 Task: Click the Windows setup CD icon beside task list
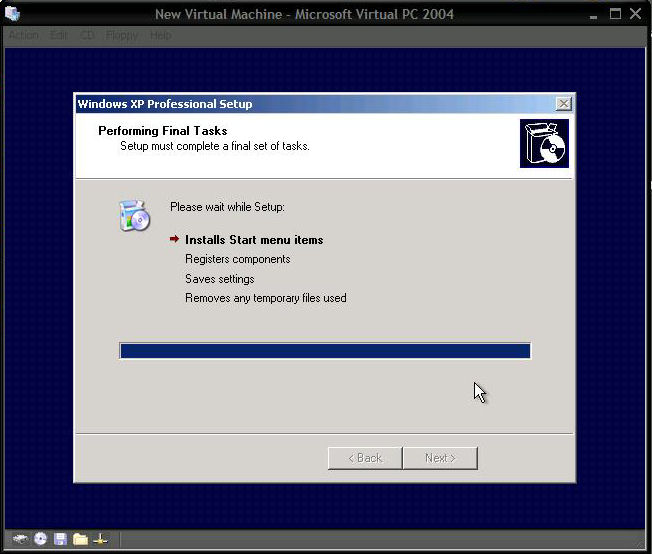coord(134,215)
